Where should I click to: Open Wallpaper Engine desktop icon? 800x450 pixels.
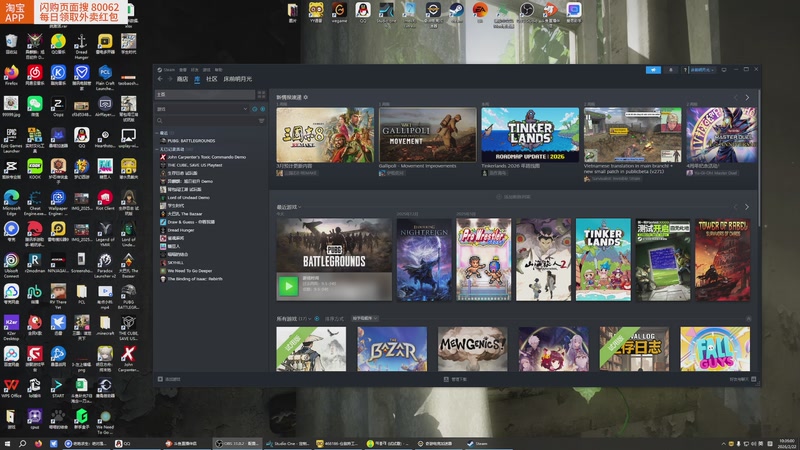coord(58,202)
